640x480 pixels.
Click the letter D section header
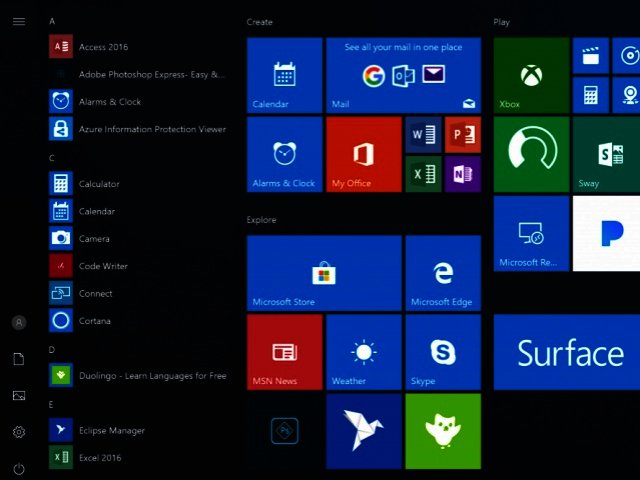pos(52,349)
